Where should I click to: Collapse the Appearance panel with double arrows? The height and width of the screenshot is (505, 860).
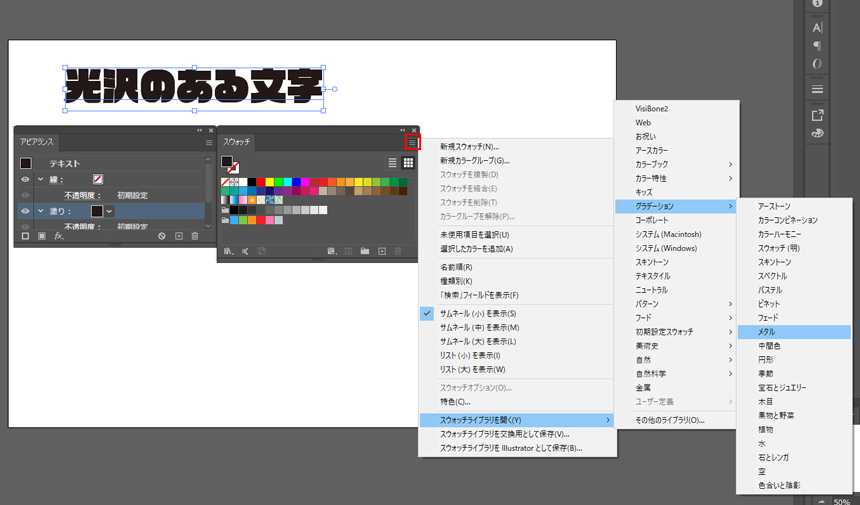[x=200, y=130]
